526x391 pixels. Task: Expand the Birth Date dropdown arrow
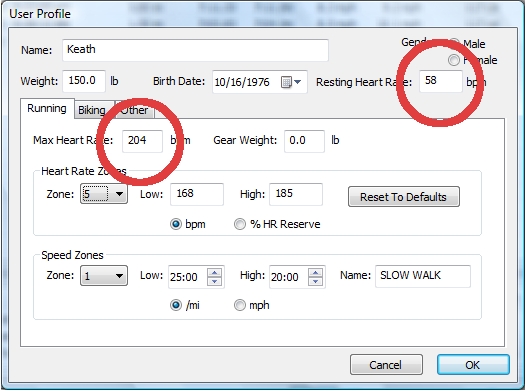tap(297, 82)
